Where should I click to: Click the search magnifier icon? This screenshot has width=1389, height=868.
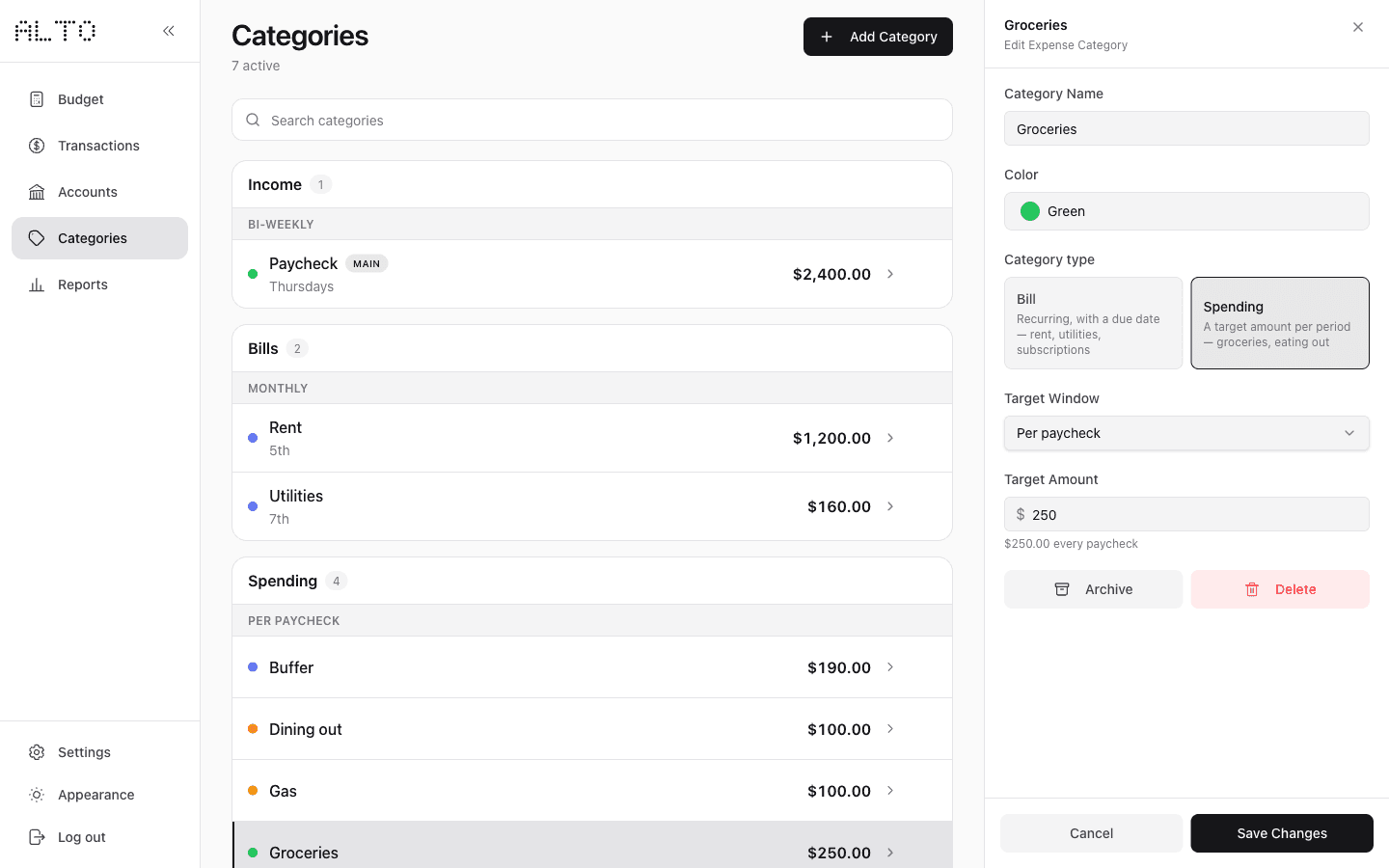[x=253, y=121]
